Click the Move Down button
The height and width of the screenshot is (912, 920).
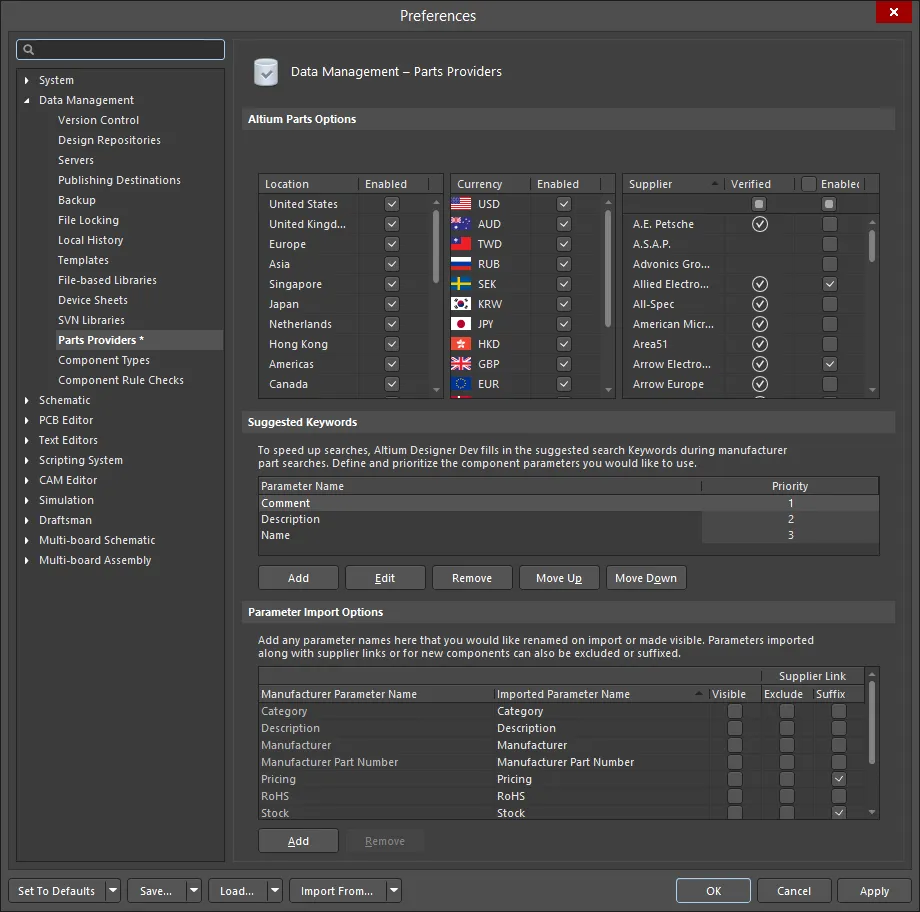[646, 577]
